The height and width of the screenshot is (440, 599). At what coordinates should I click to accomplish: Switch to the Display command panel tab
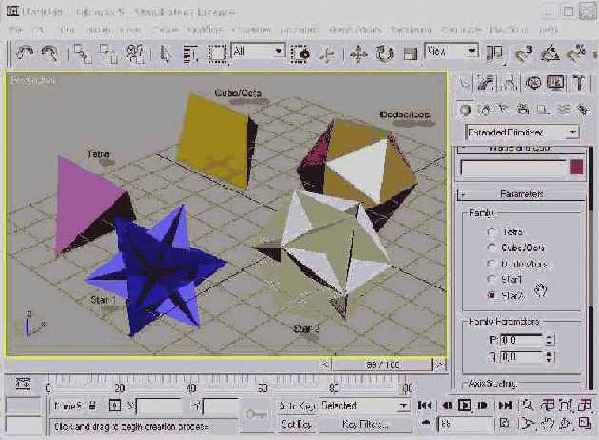tap(556, 82)
